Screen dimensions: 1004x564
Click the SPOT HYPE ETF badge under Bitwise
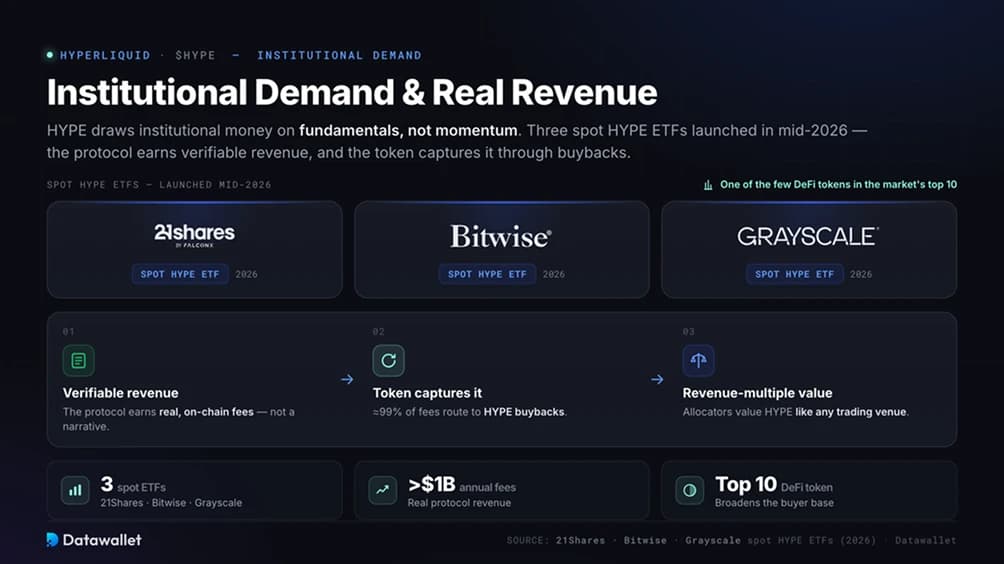(x=487, y=274)
